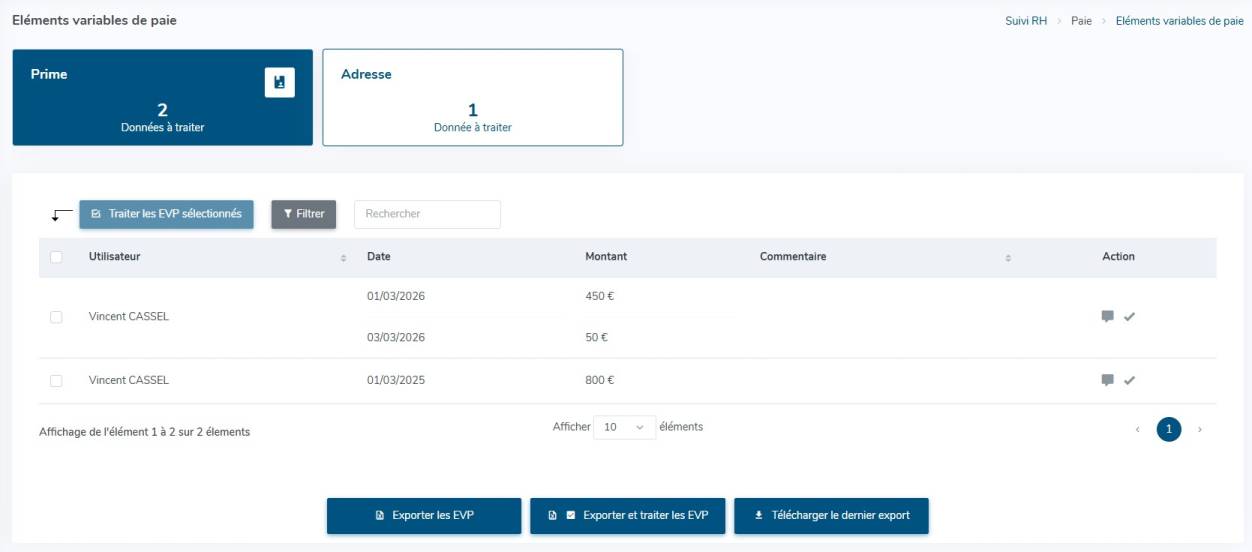
Task: Open the Filtrer options
Action: point(304,214)
